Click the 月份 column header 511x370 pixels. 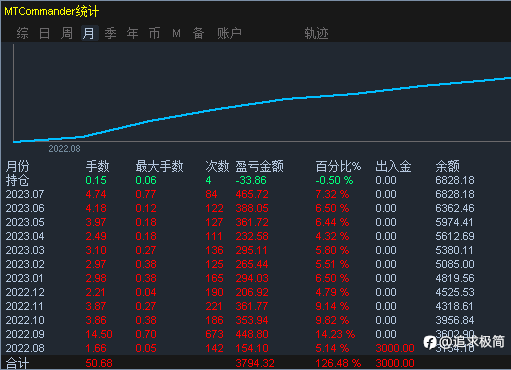point(18,166)
